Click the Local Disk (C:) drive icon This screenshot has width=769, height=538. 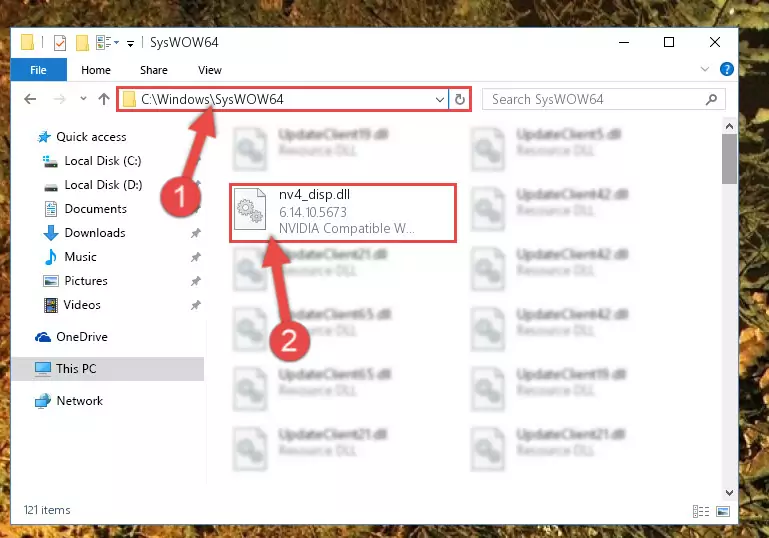tap(50, 161)
